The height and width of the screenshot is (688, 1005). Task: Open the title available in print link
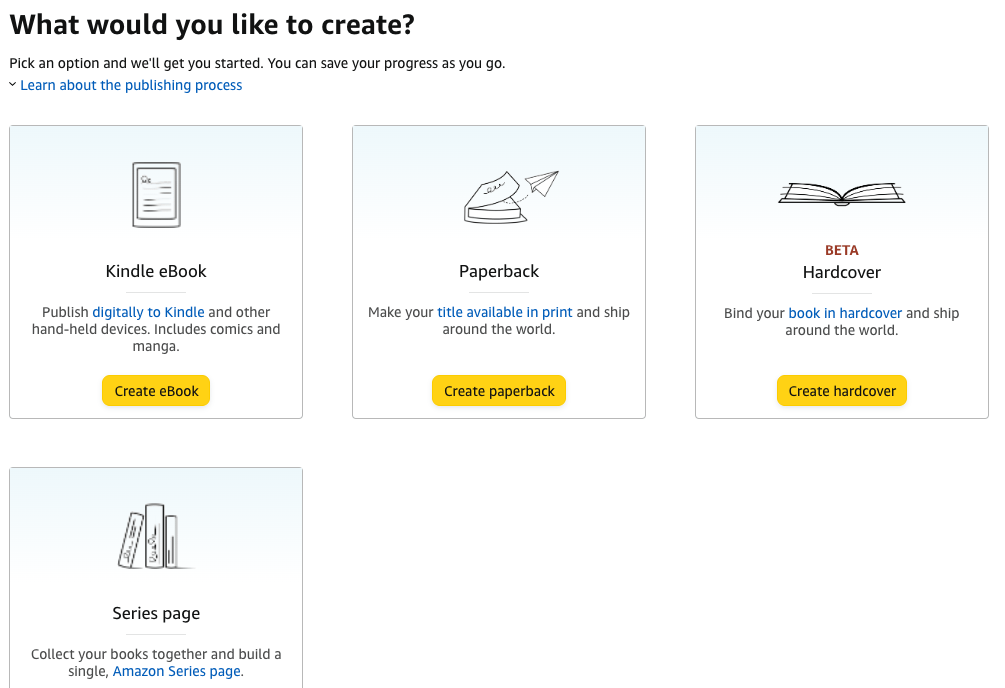504,312
